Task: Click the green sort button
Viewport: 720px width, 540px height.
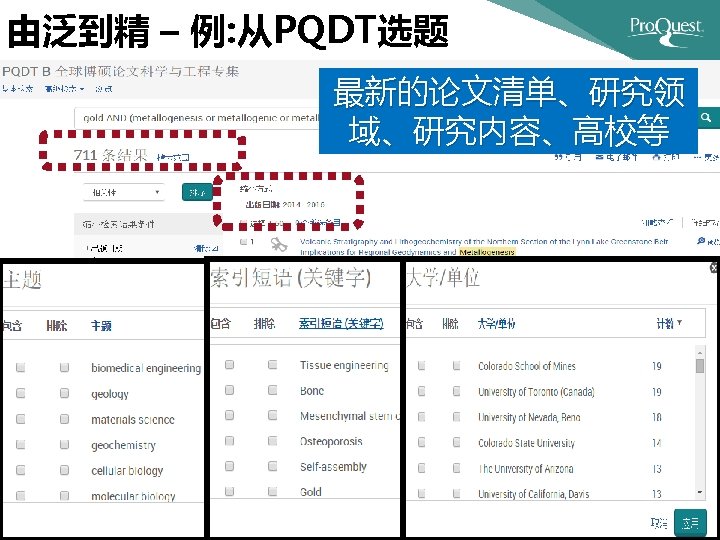Action: [197, 192]
